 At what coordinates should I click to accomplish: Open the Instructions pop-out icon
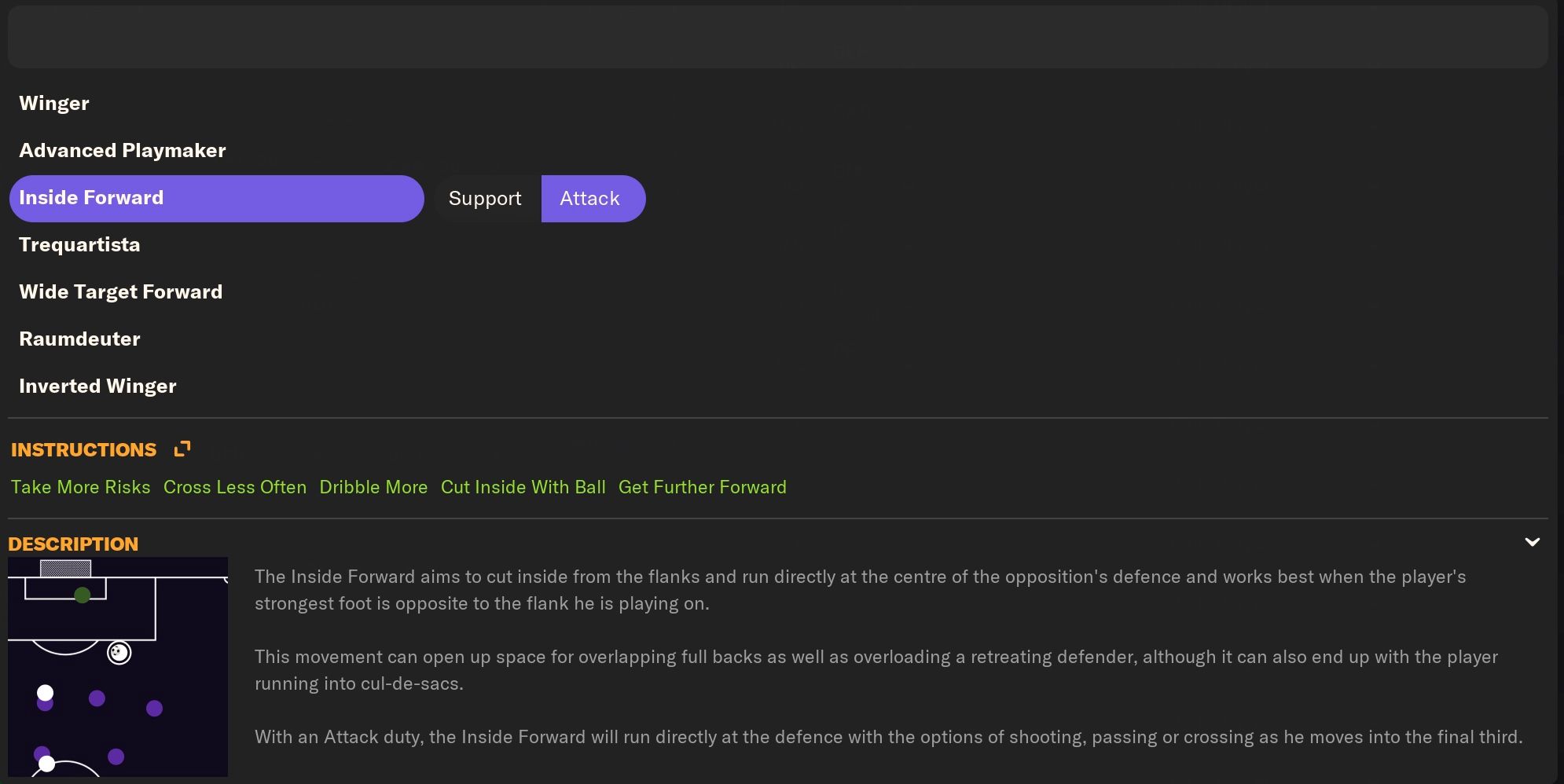182,449
